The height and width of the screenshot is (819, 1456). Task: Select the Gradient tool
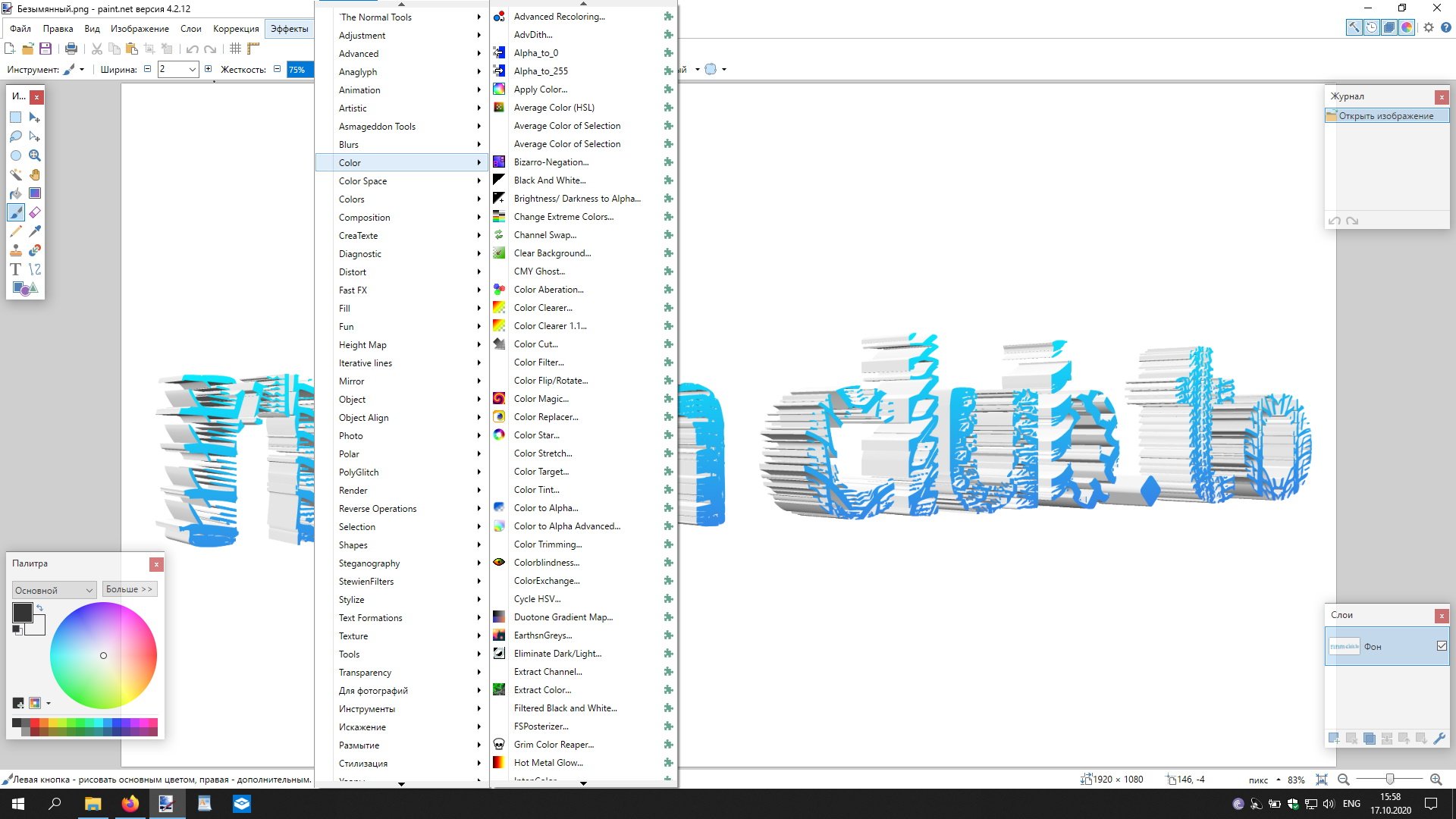click(35, 193)
